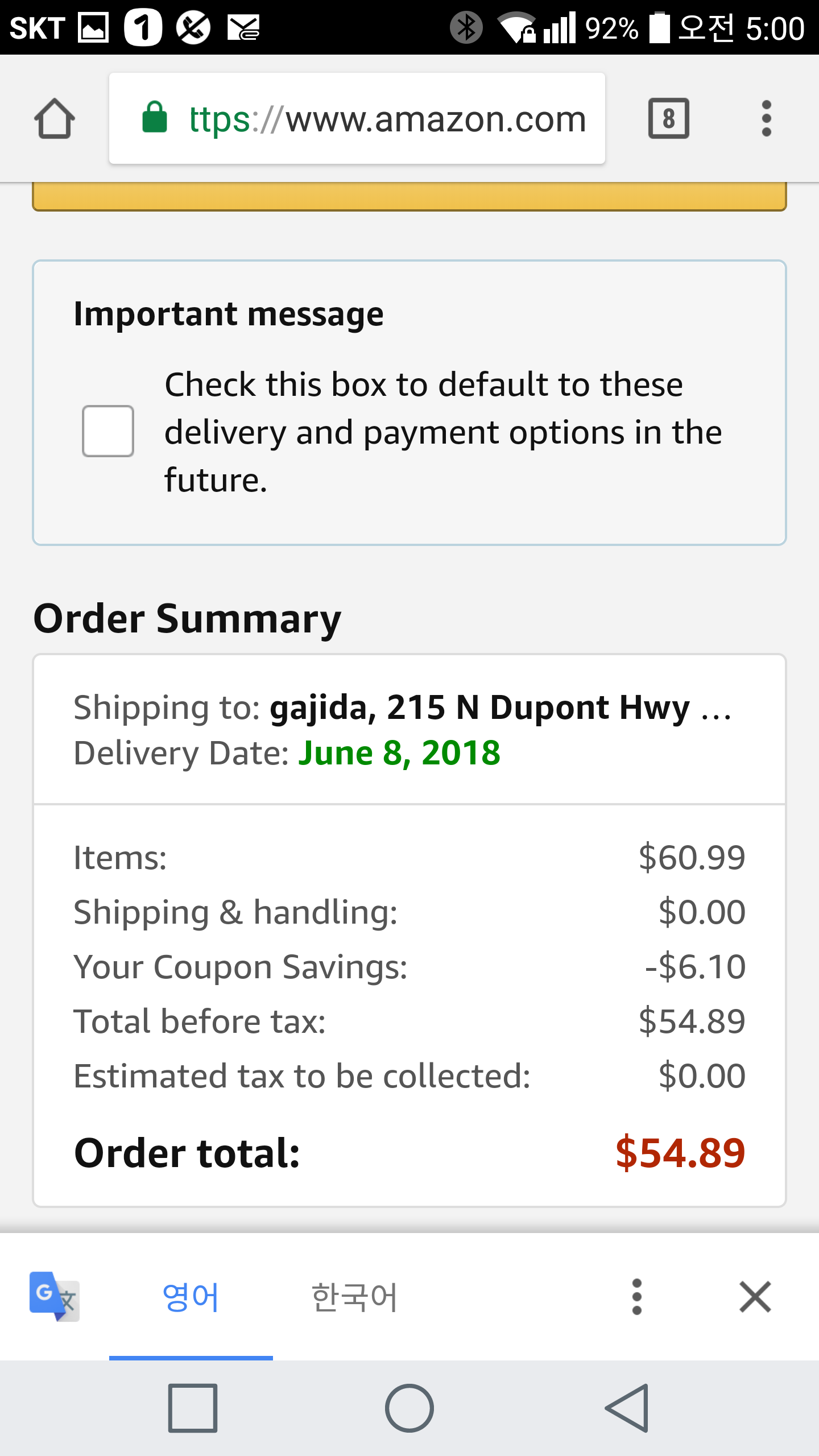Tap the yellow button at top of page
Image resolution: width=819 pixels, height=1456 pixels.
(409, 196)
